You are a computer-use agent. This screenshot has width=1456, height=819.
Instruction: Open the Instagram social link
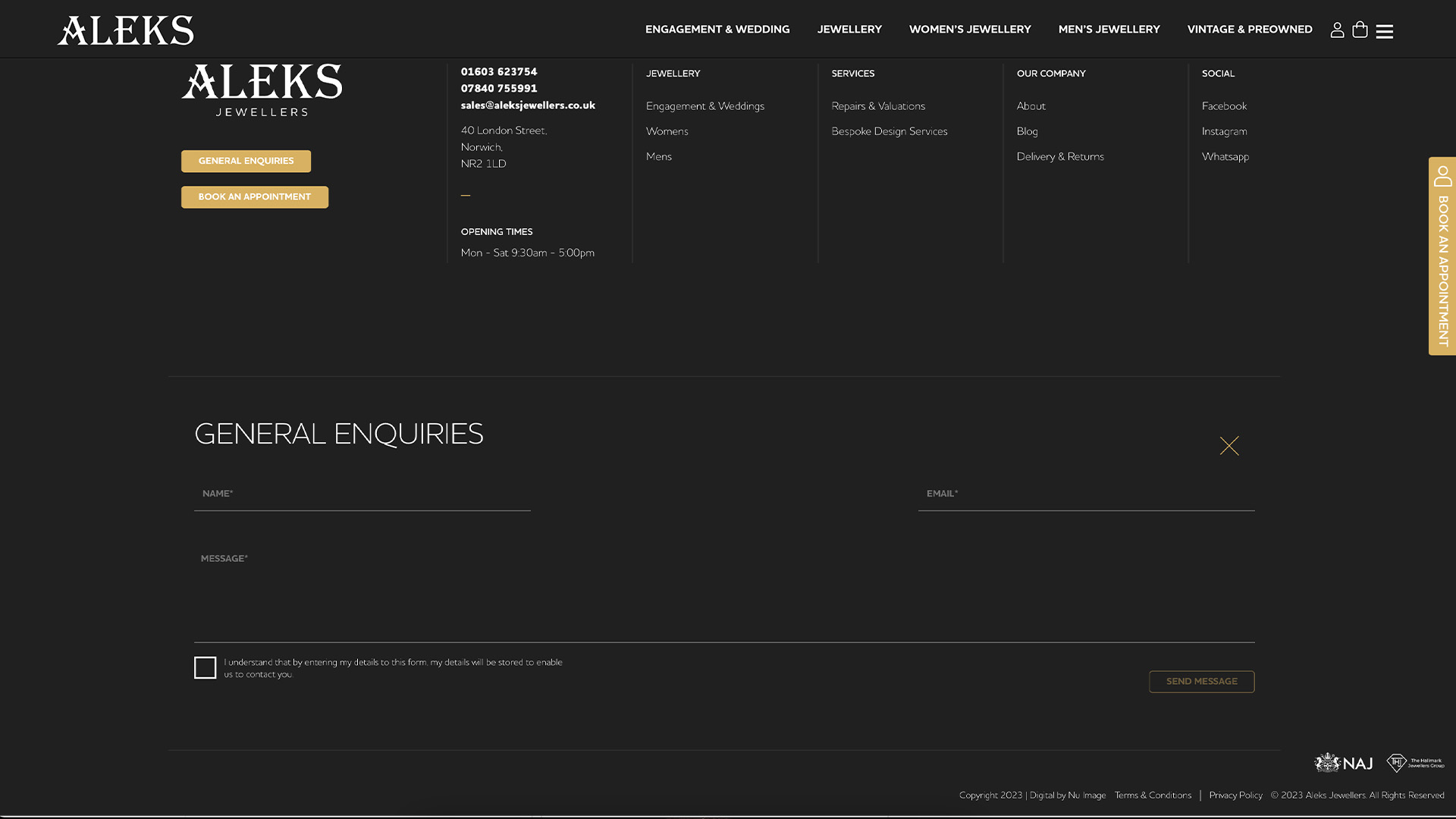coord(1224,131)
